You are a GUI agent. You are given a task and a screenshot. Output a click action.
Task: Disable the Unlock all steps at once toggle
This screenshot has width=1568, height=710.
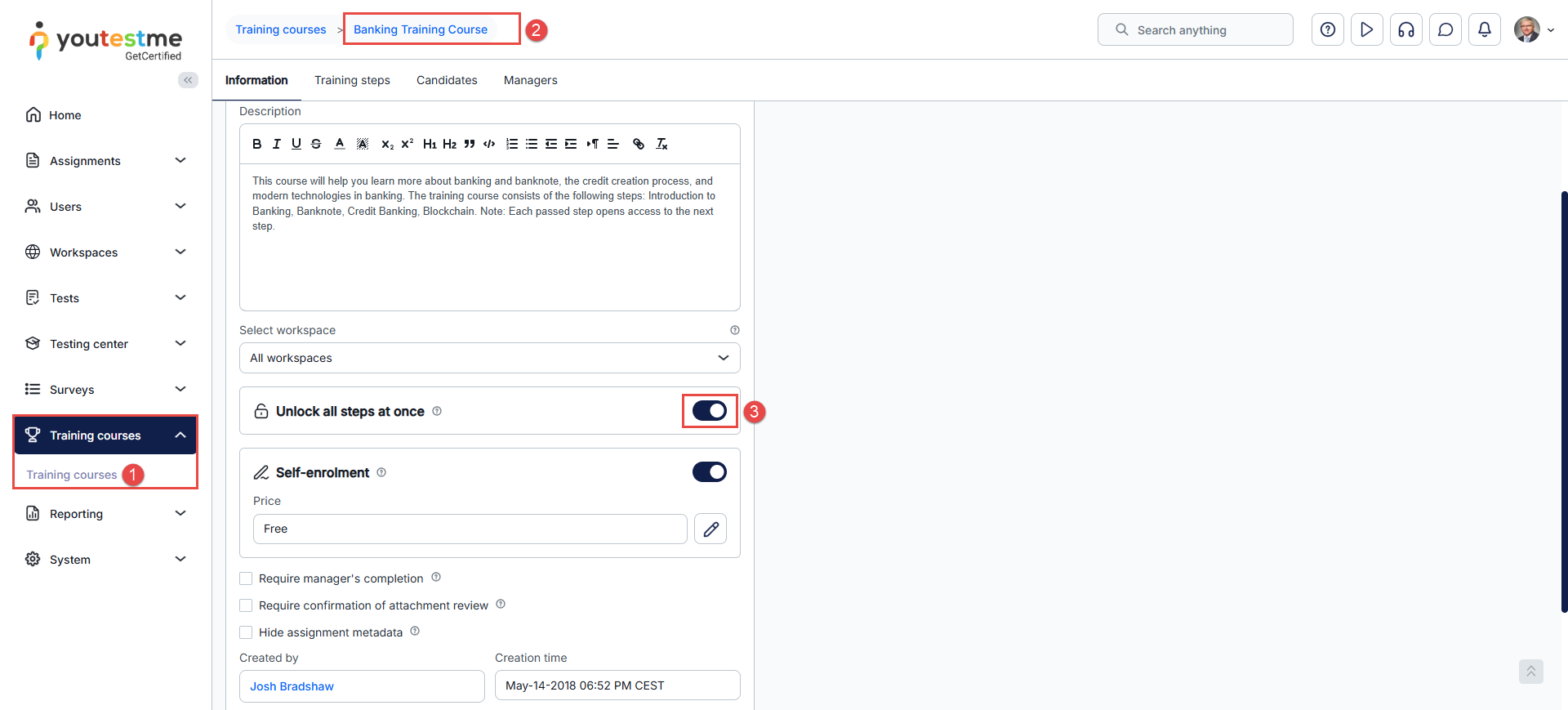[x=709, y=411]
